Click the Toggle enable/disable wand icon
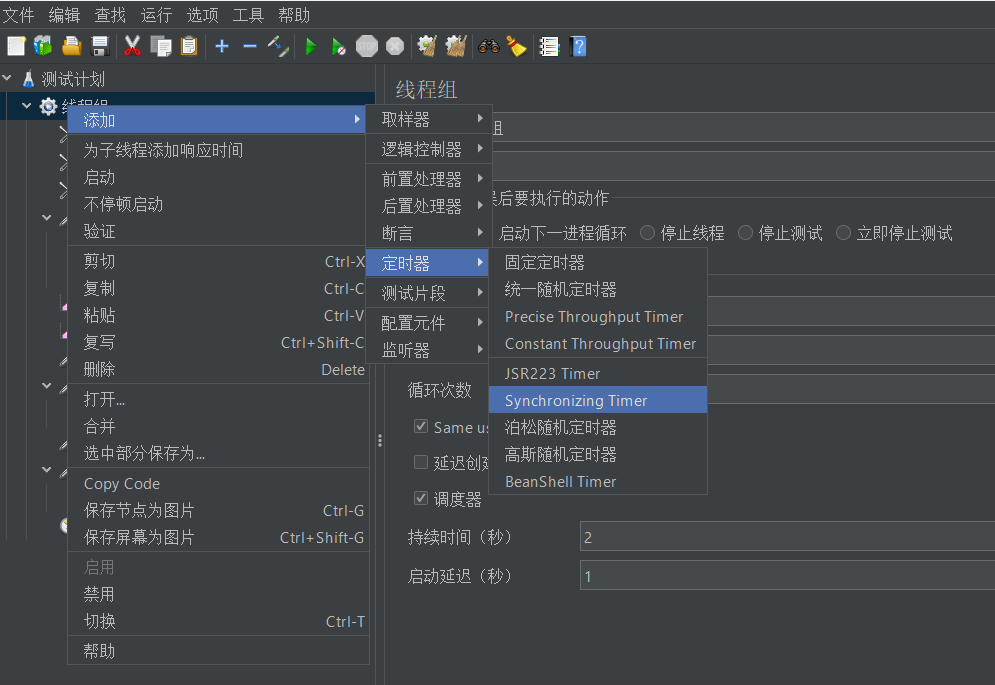Image resolution: width=995 pixels, height=685 pixels. (278, 46)
